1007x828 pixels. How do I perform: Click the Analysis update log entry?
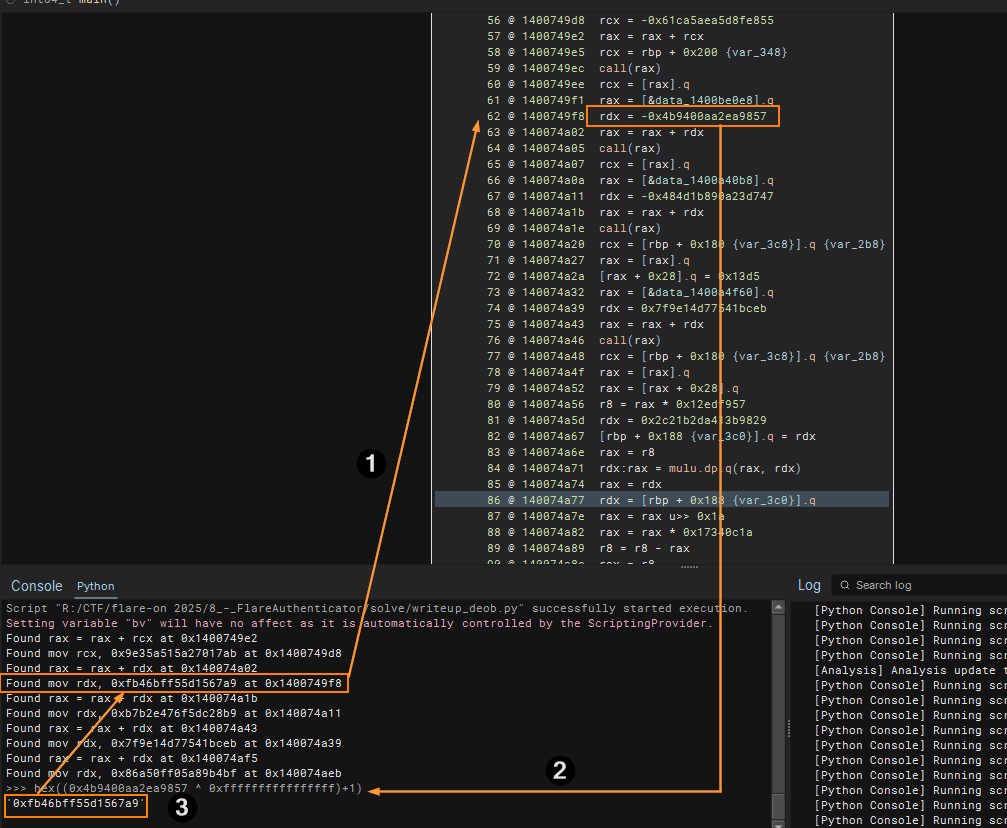(910, 670)
